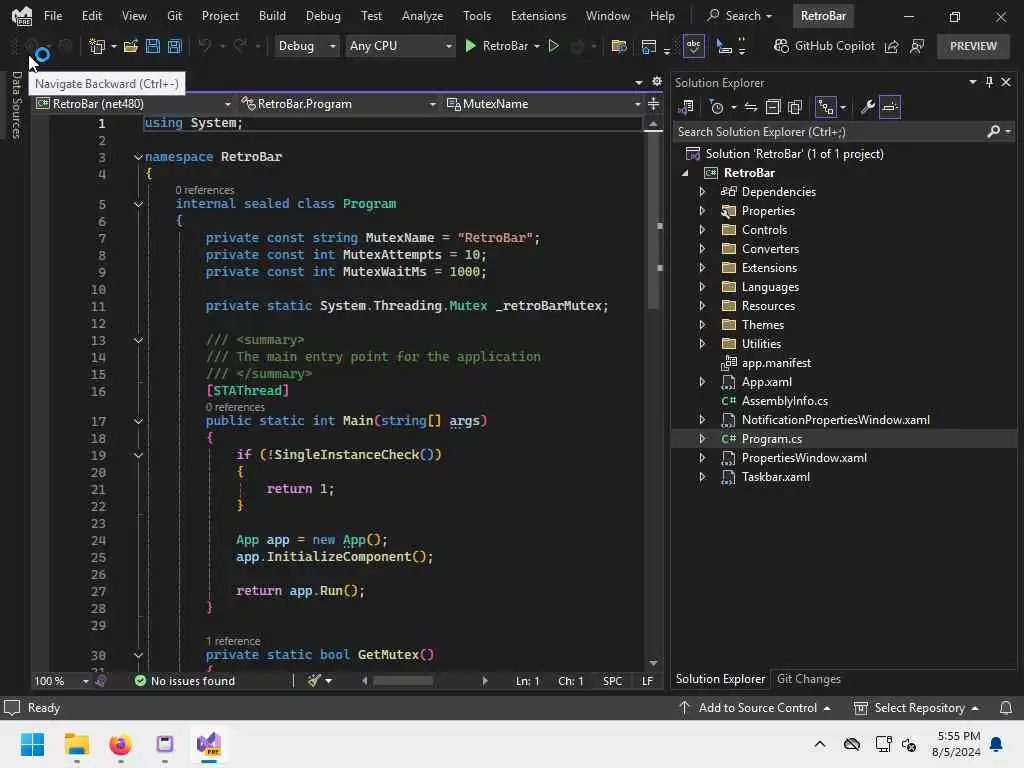Switch to the Git Changes tab
Viewport: 1024px width, 768px height.
point(808,679)
